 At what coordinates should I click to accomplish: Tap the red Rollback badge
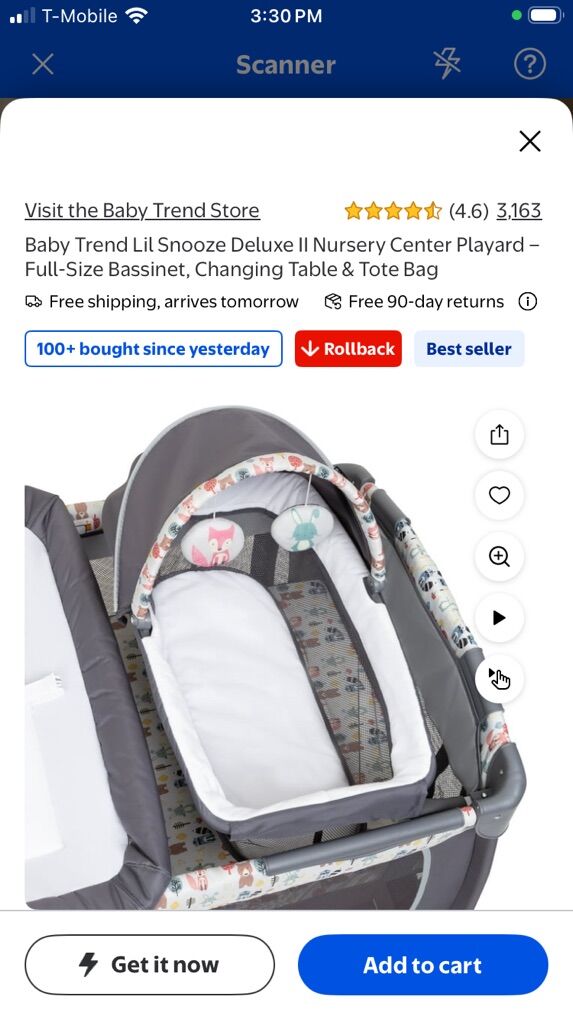pos(348,349)
